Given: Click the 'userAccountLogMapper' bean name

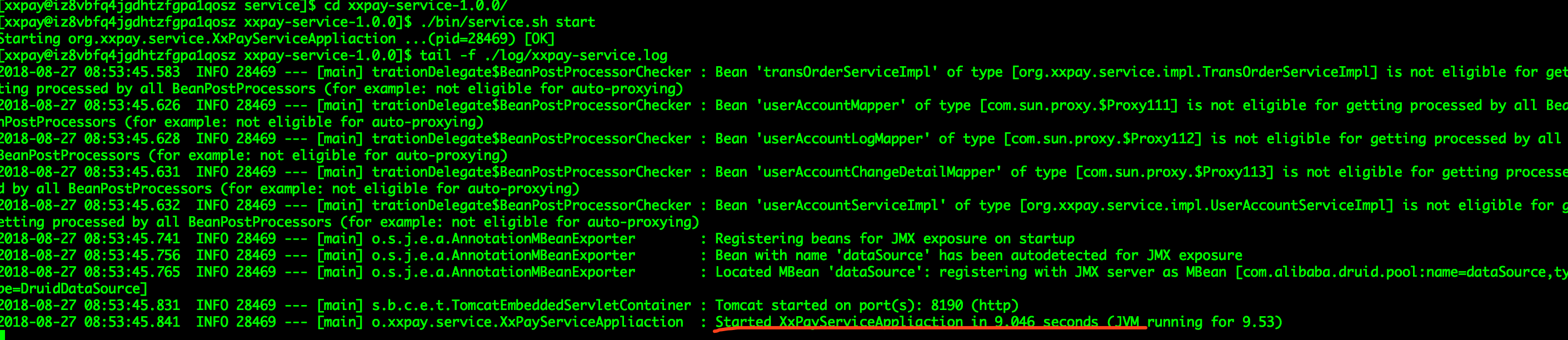Looking at the screenshot, I should 843,139.
